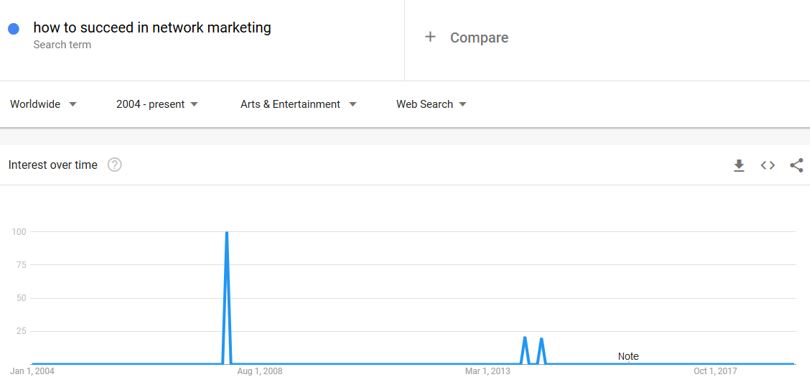This screenshot has width=810, height=381.
Task: Open the 2004 - present date dropdown
Action: click(x=157, y=104)
